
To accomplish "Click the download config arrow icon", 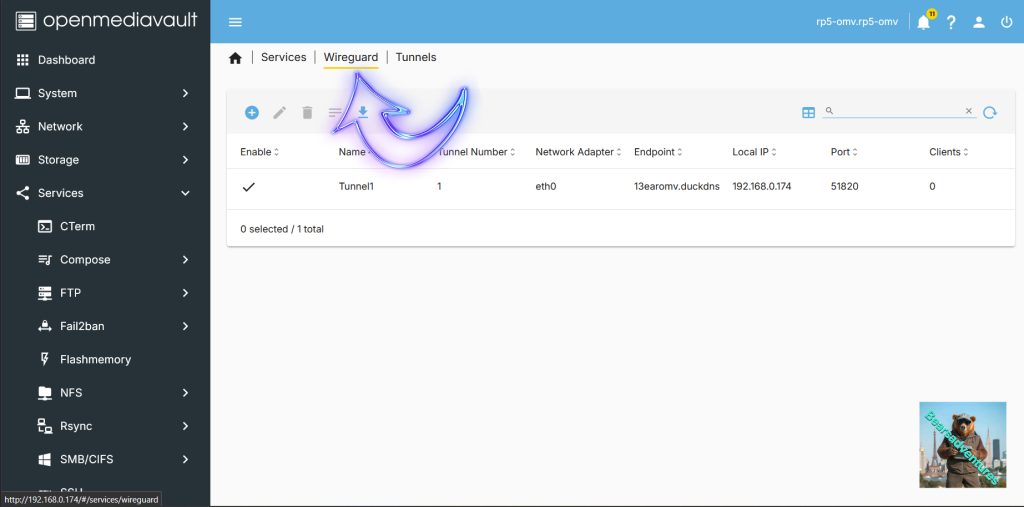I will pyautogui.click(x=363, y=113).
